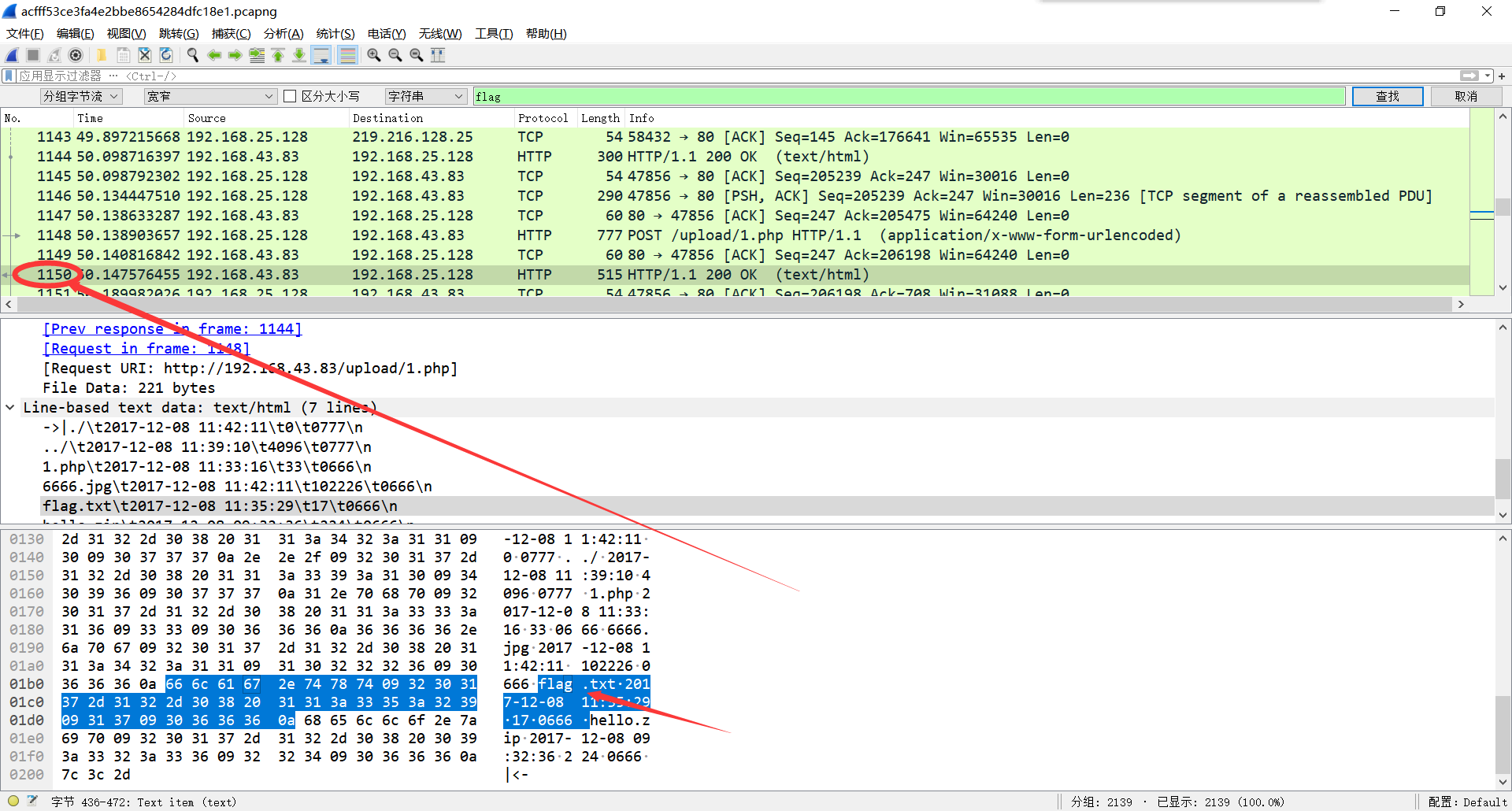Jump to first packet icon

278,55
